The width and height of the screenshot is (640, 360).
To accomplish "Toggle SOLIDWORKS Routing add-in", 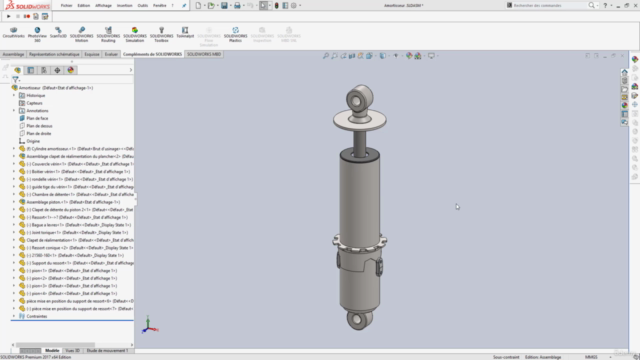I will tap(108, 34).
